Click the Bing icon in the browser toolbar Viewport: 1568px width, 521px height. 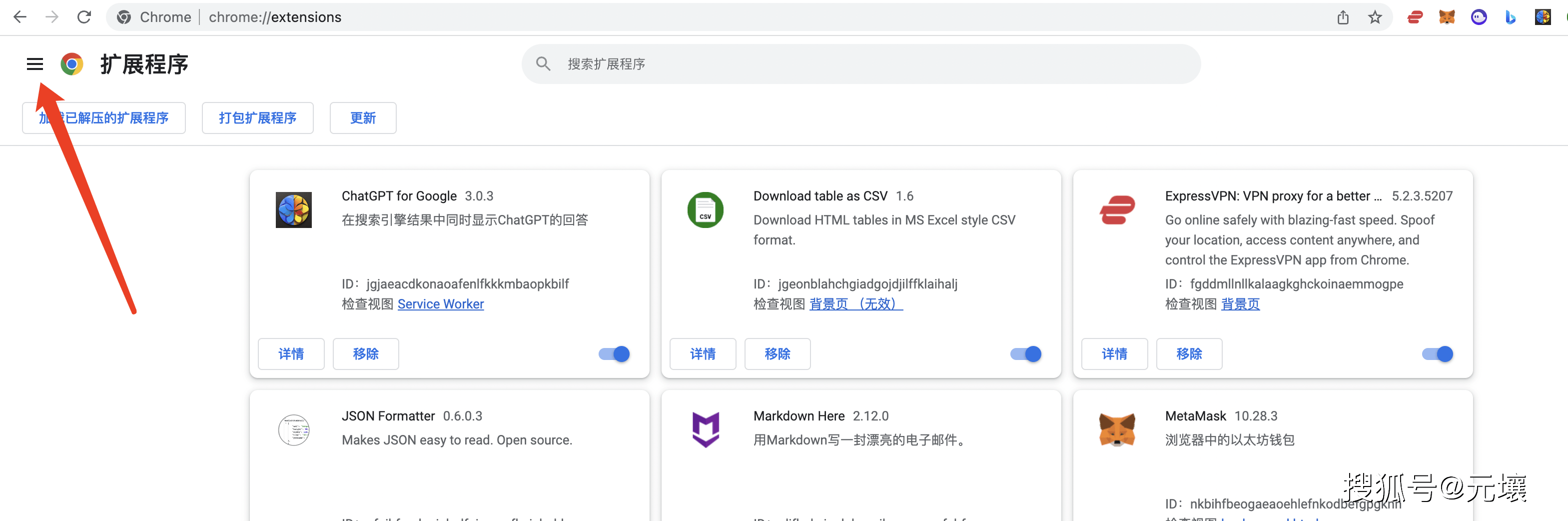coord(1512,16)
